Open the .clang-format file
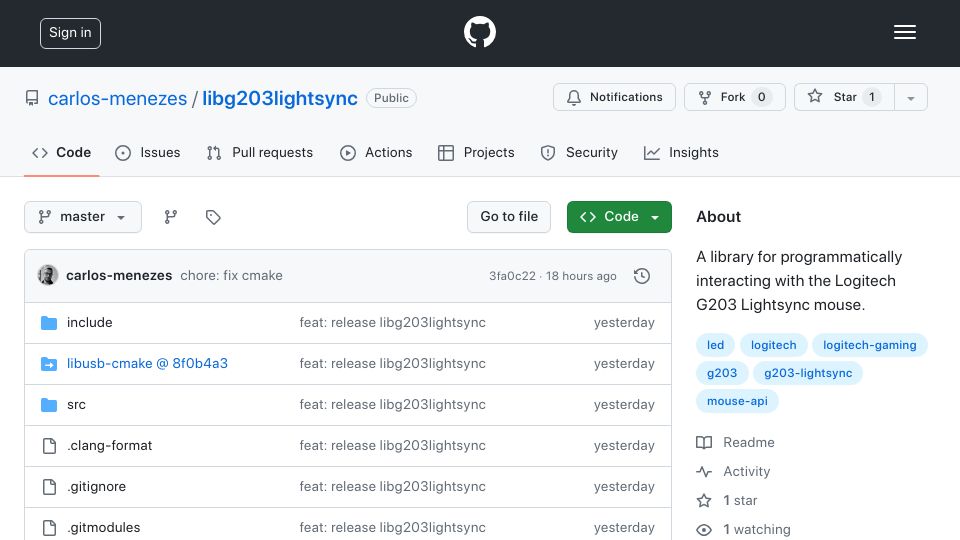 [110, 446]
